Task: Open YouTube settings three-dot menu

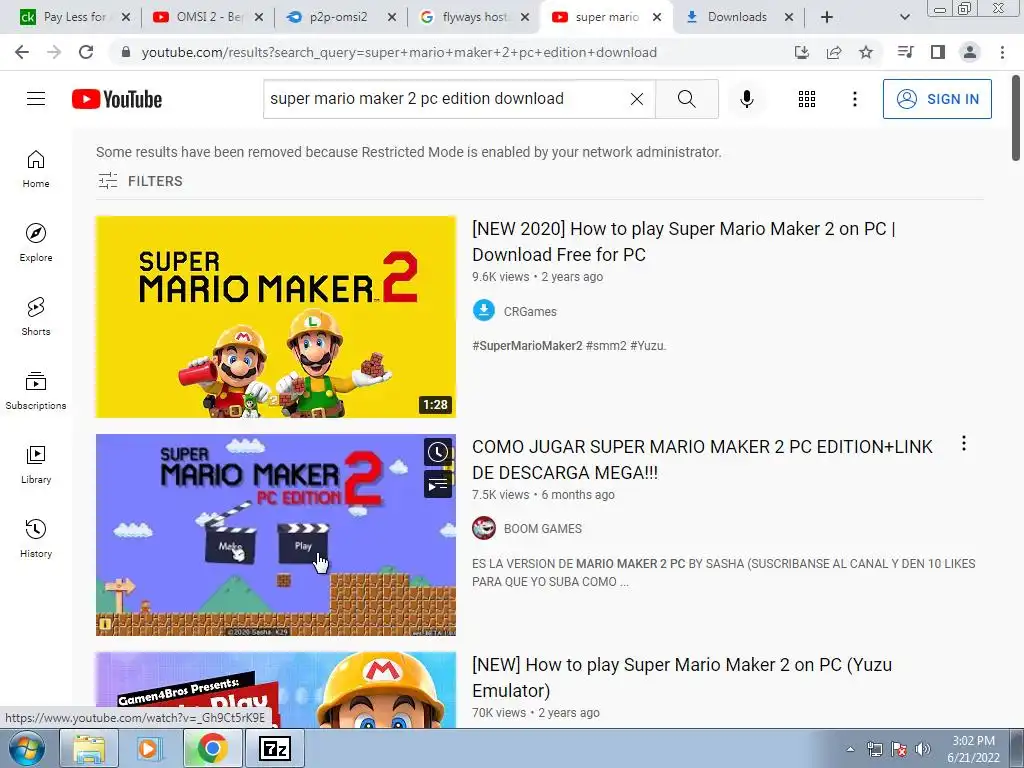Action: [x=855, y=99]
